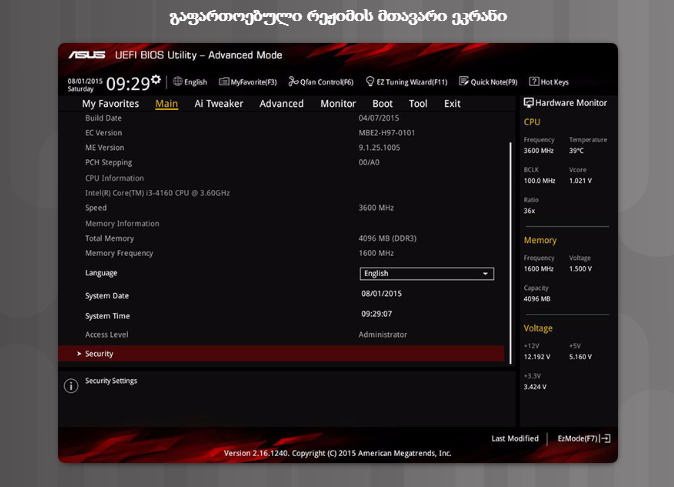Switch to the Ai Tweaker tab

(x=218, y=104)
